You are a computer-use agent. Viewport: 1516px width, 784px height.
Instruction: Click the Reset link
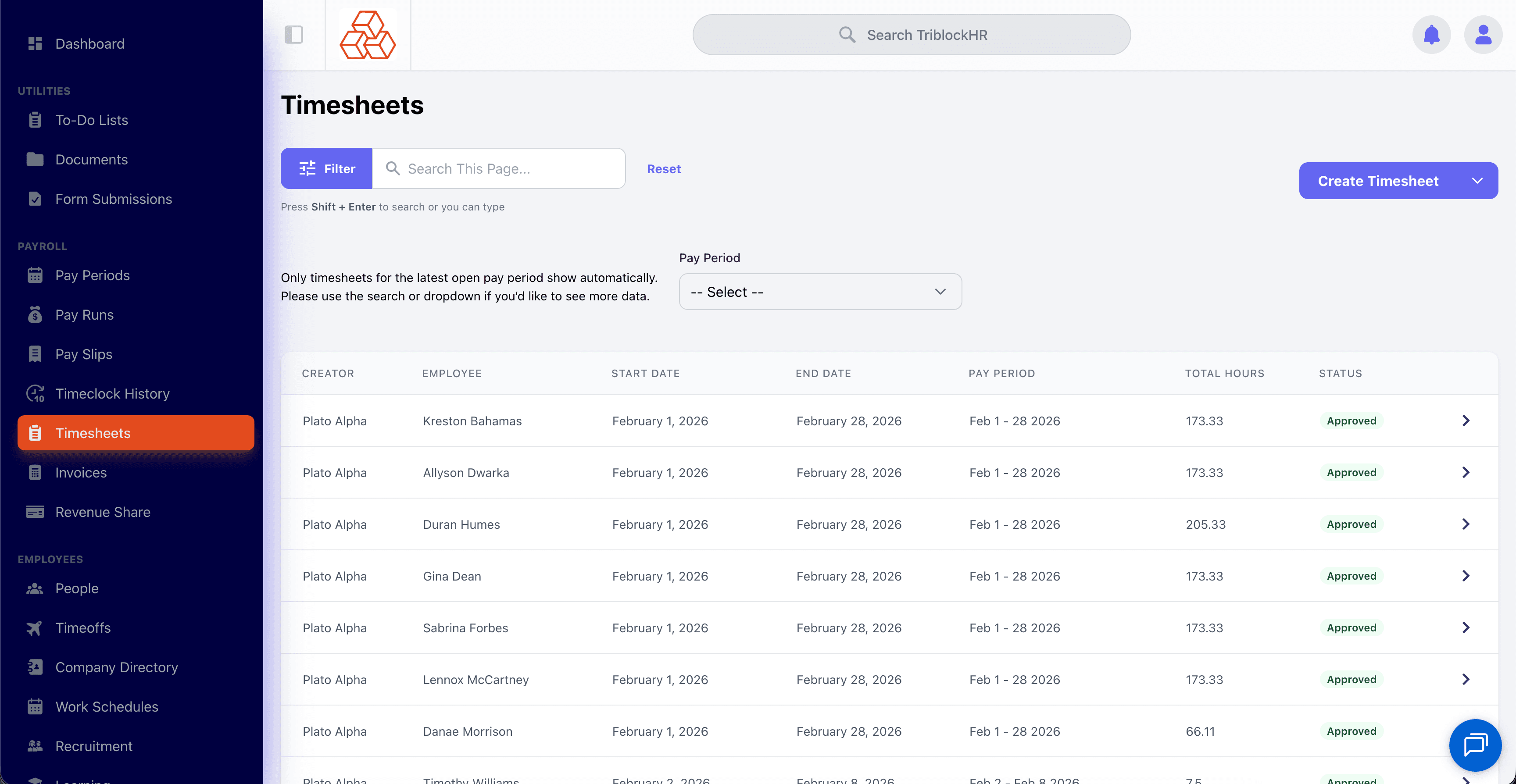pyautogui.click(x=663, y=169)
